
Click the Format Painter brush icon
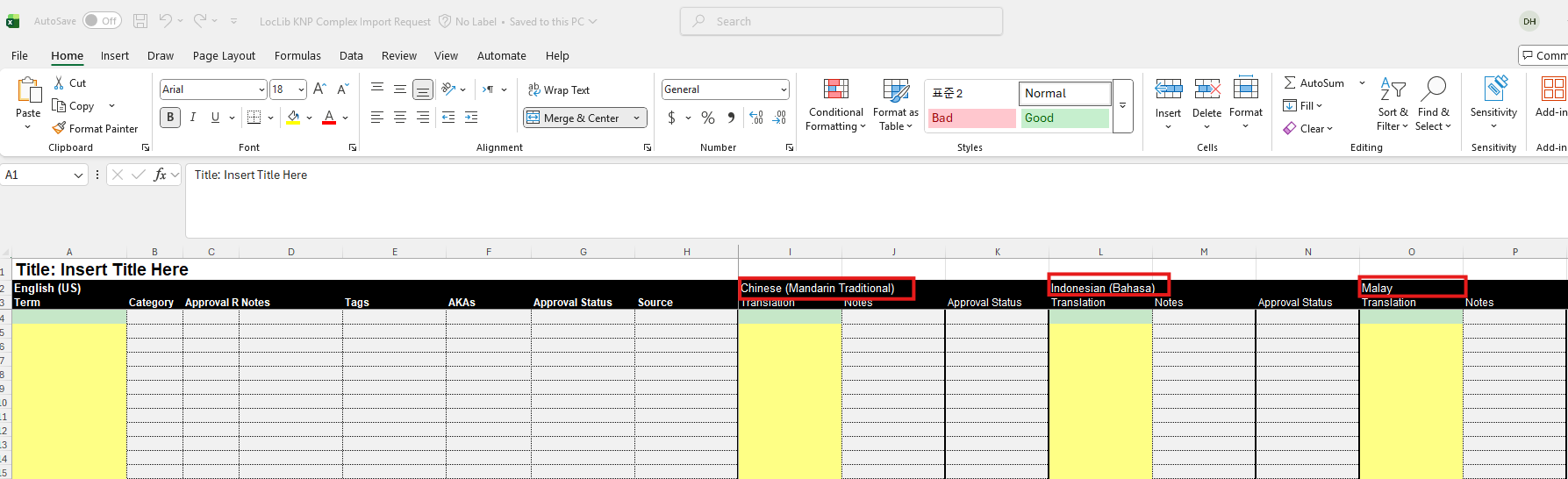[x=59, y=128]
